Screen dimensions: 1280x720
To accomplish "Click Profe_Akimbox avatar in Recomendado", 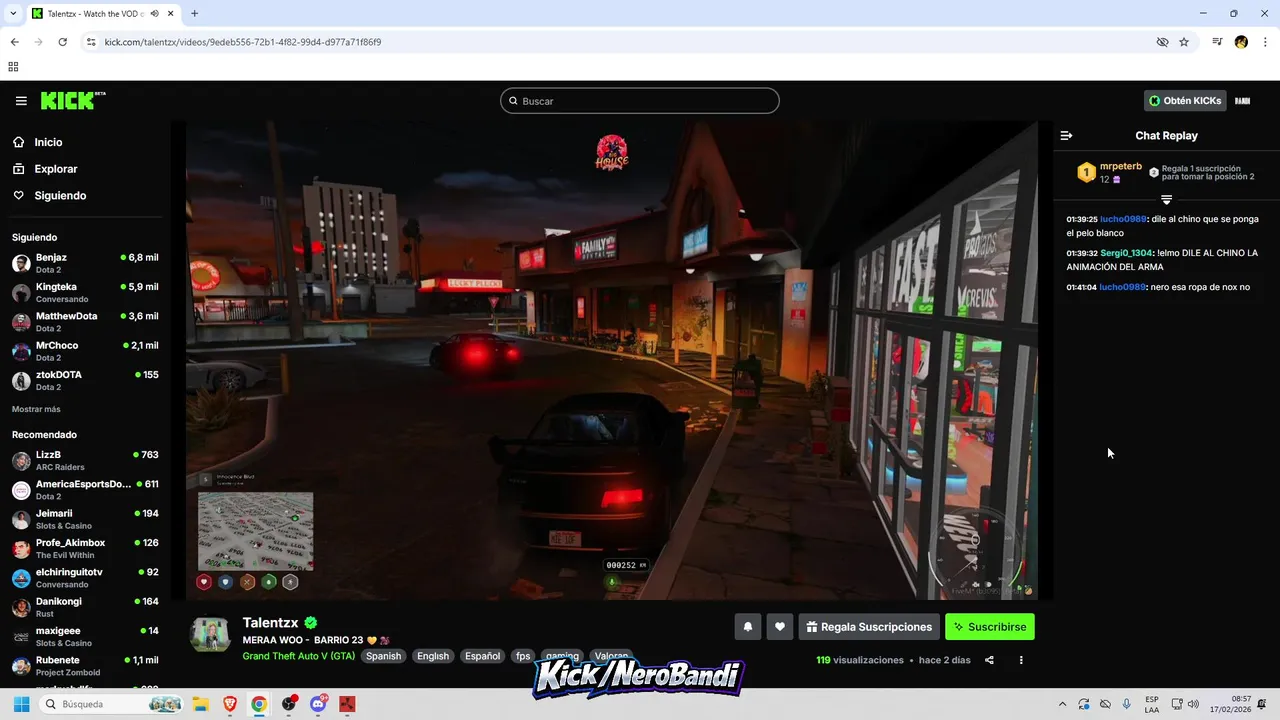I will click(21, 549).
